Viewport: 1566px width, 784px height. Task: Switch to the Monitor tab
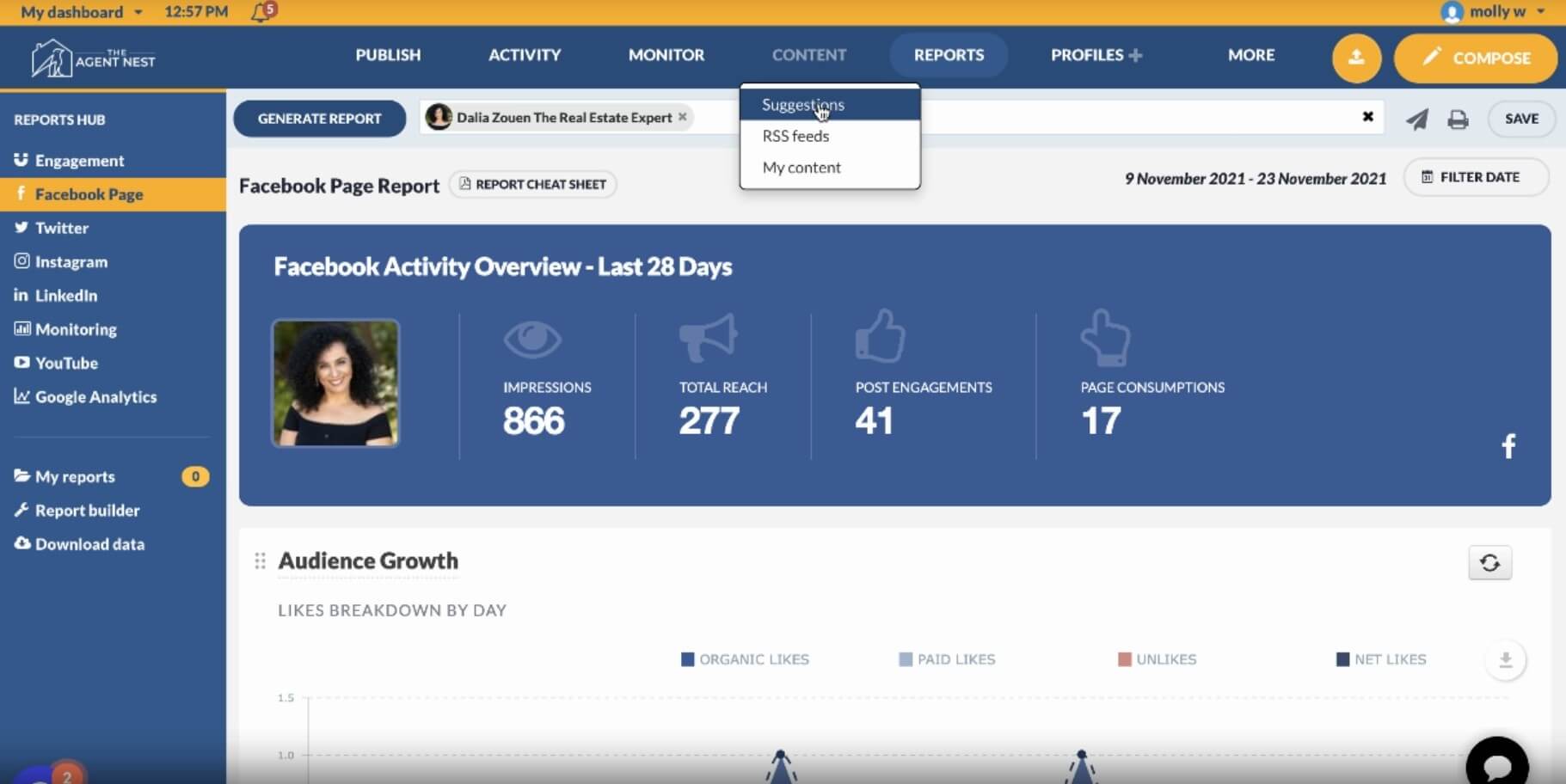point(666,55)
